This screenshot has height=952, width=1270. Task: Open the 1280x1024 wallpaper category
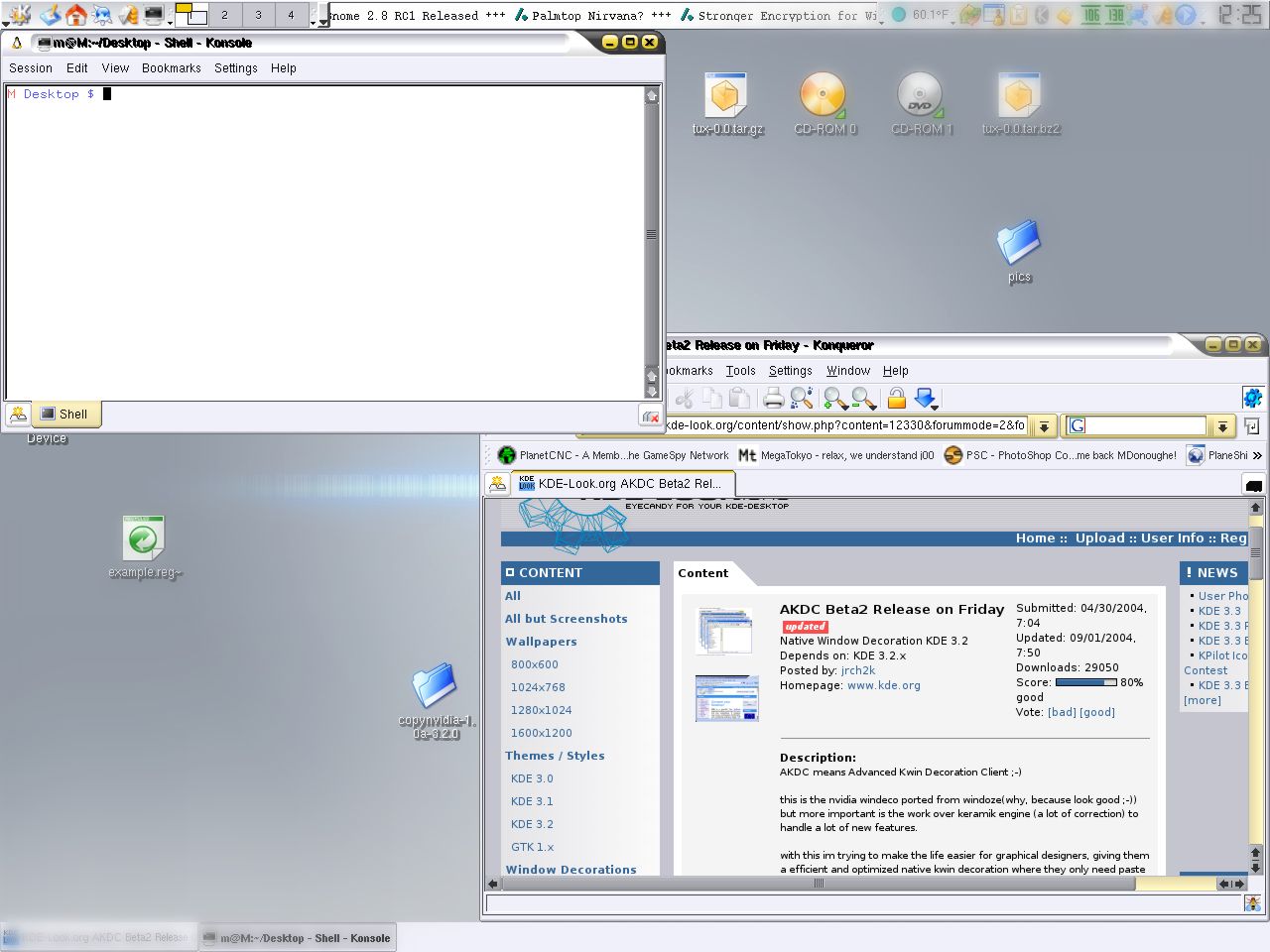pyautogui.click(x=542, y=710)
